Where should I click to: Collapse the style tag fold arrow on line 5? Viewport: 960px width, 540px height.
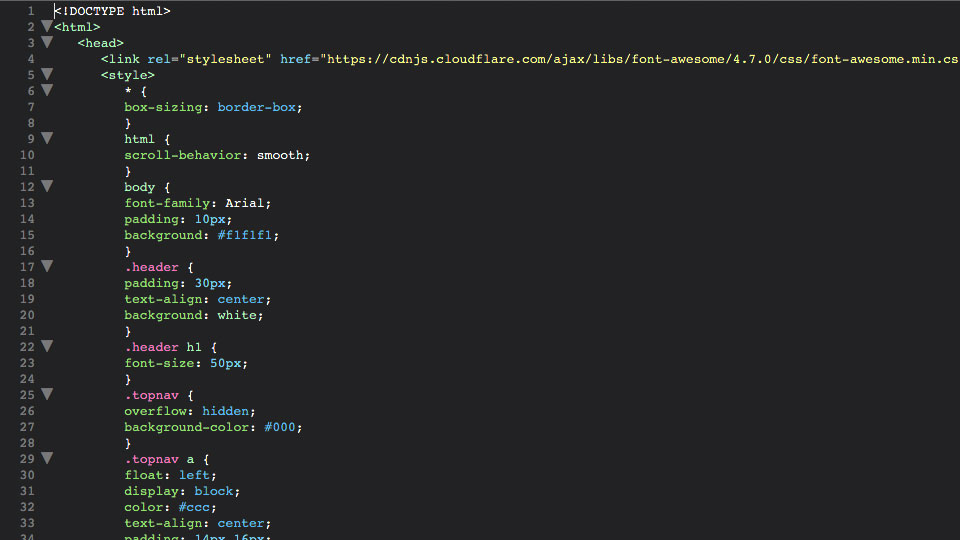tap(47, 74)
